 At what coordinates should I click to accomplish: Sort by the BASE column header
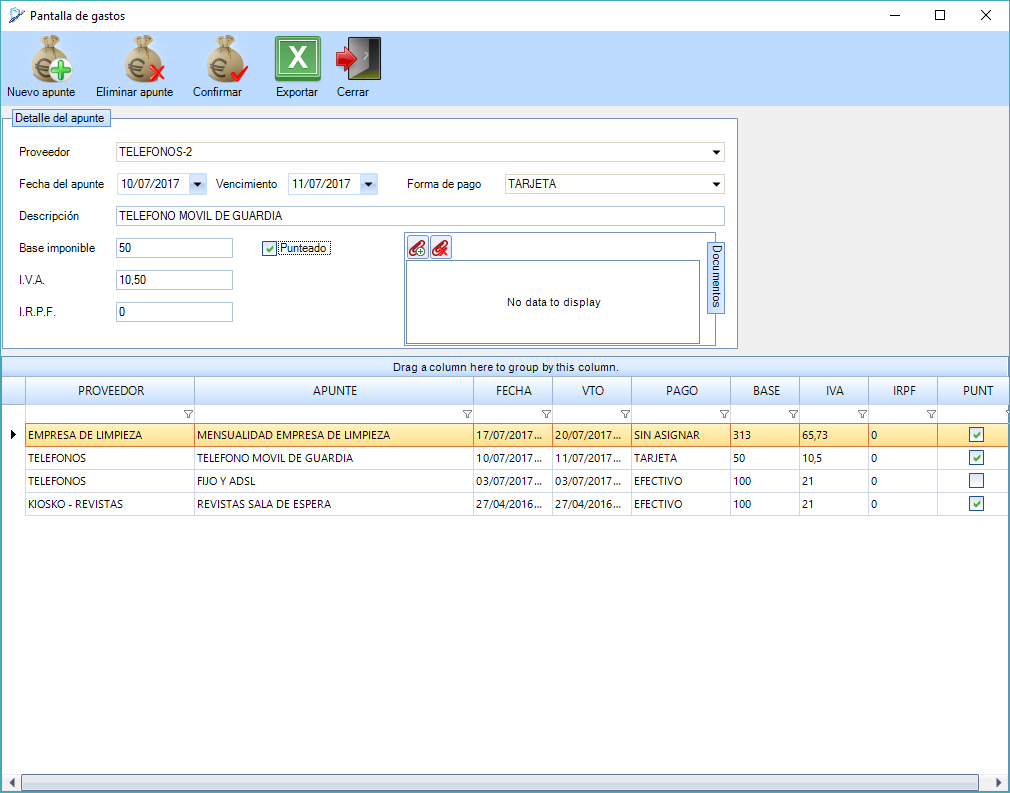tap(765, 391)
